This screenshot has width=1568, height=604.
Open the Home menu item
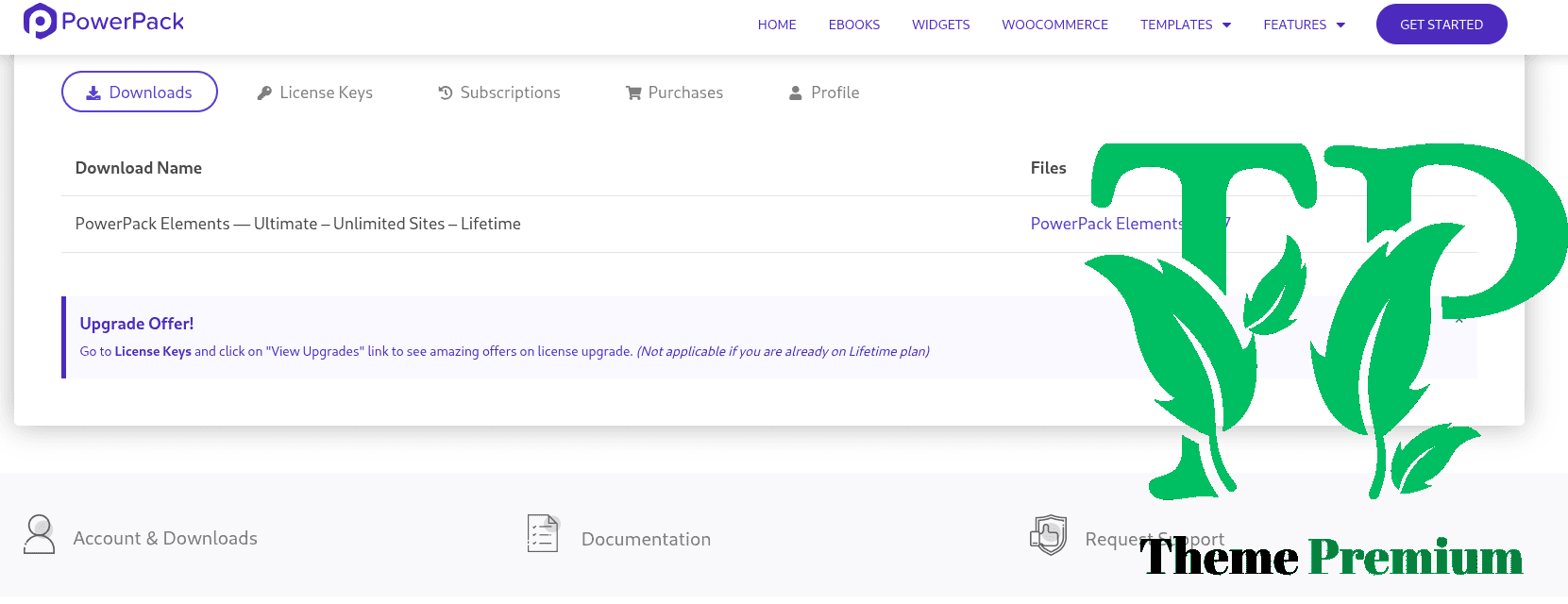(777, 25)
